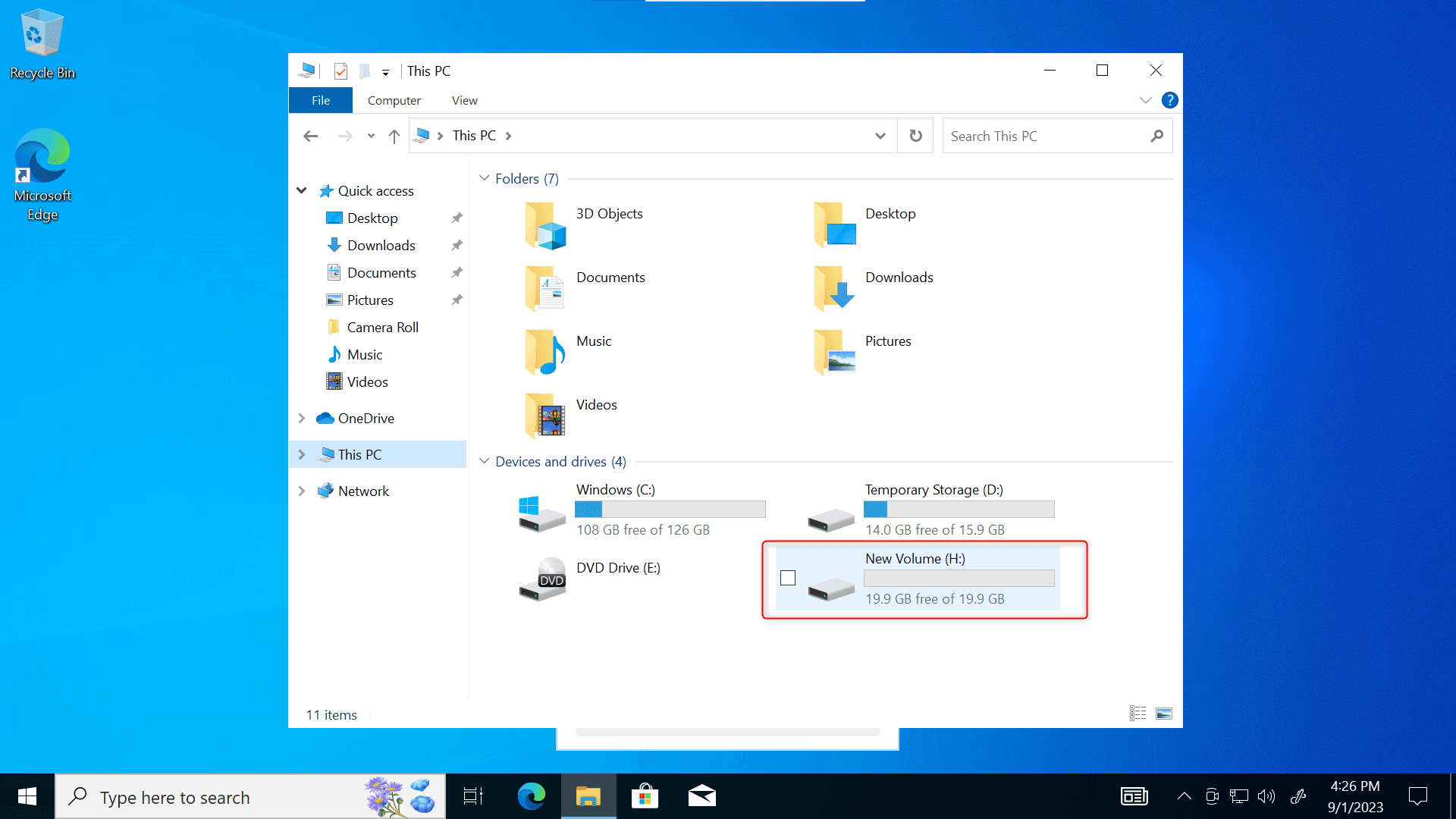This screenshot has width=1456, height=819.
Task: Click the refresh button beside address bar
Action: [x=916, y=136]
